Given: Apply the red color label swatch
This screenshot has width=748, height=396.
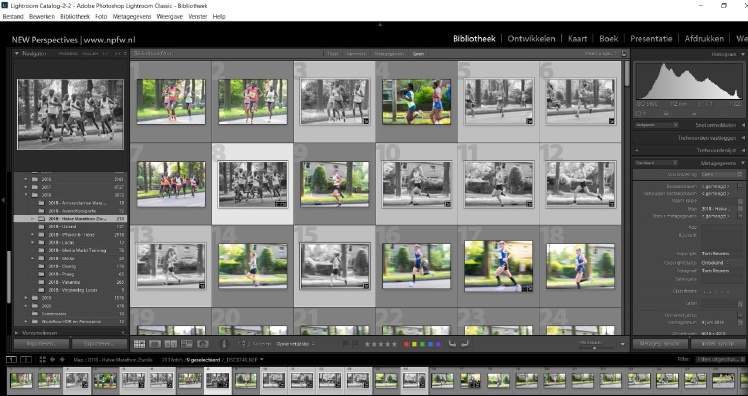Looking at the screenshot, I should (x=406, y=344).
